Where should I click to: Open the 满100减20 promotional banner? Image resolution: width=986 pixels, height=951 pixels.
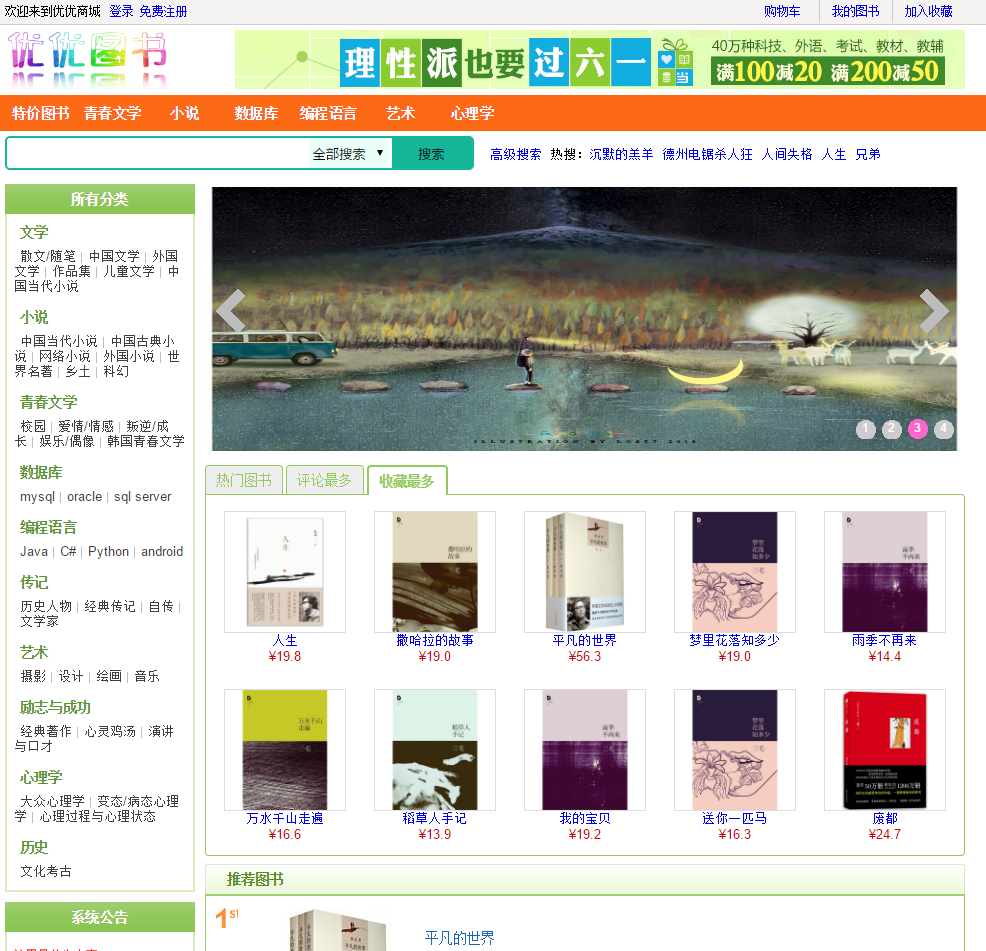pos(600,60)
